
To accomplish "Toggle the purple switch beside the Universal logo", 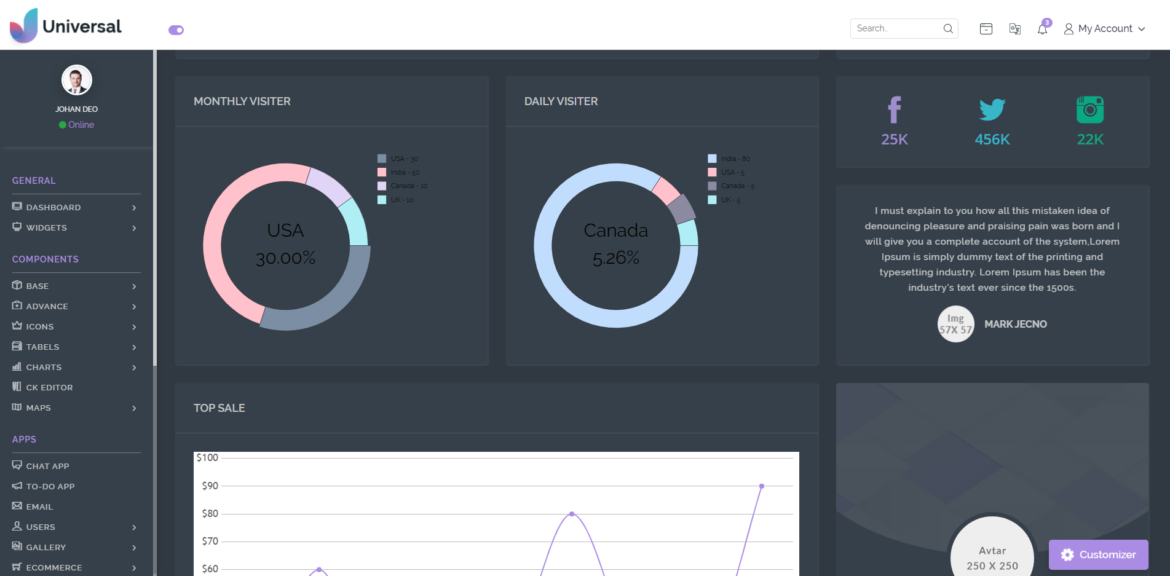I will (176, 30).
